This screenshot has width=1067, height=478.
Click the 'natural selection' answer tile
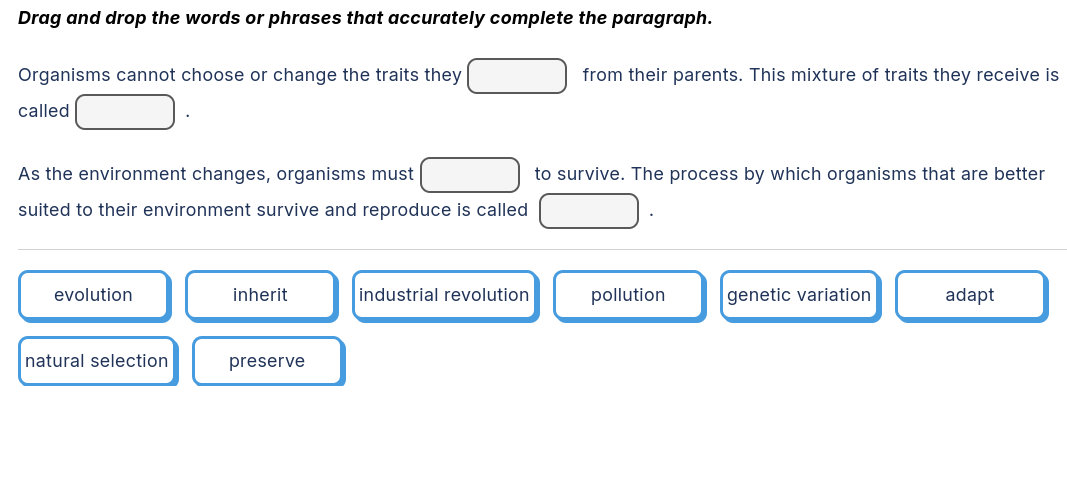click(x=97, y=361)
